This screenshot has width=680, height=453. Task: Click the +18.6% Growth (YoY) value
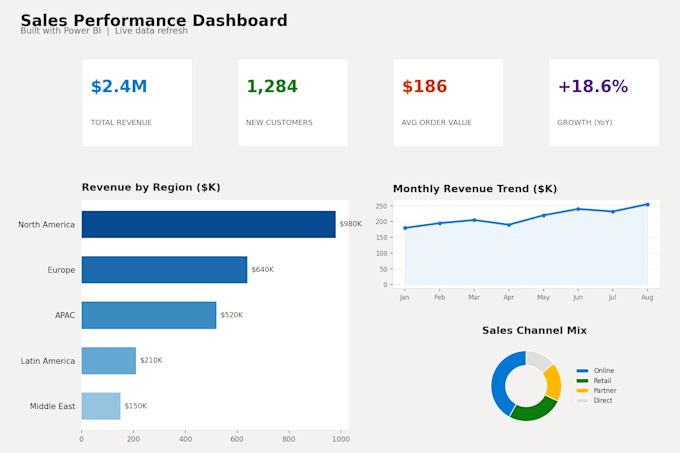point(593,86)
